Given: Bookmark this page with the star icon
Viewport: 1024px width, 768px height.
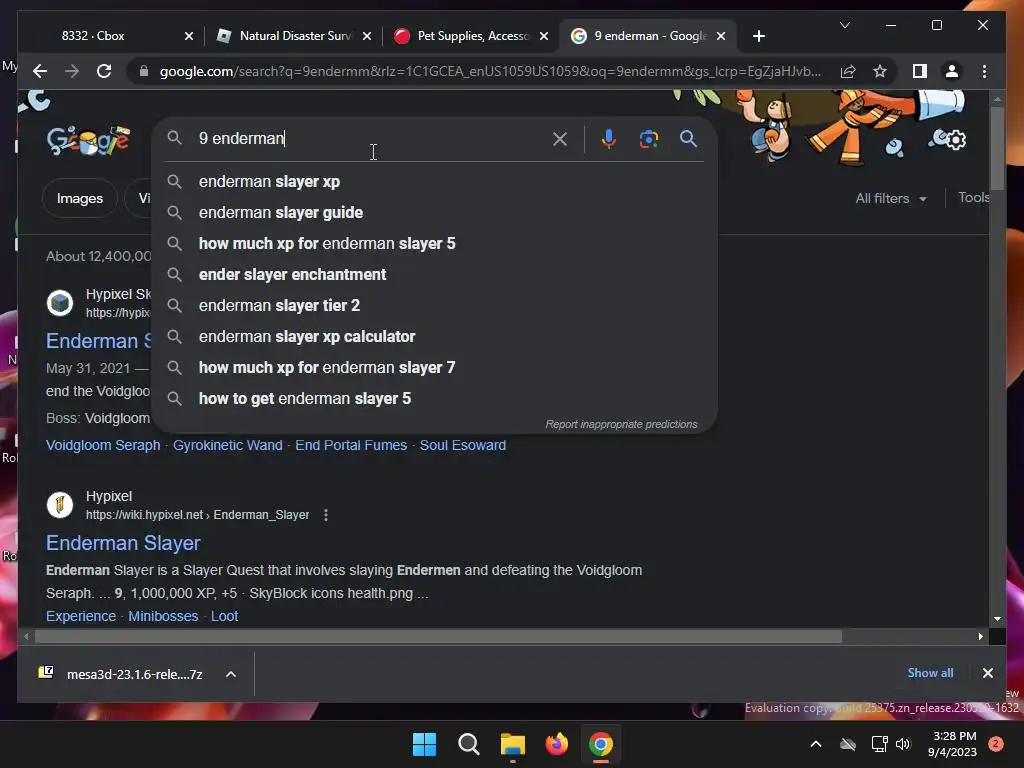Looking at the screenshot, I should (880, 71).
